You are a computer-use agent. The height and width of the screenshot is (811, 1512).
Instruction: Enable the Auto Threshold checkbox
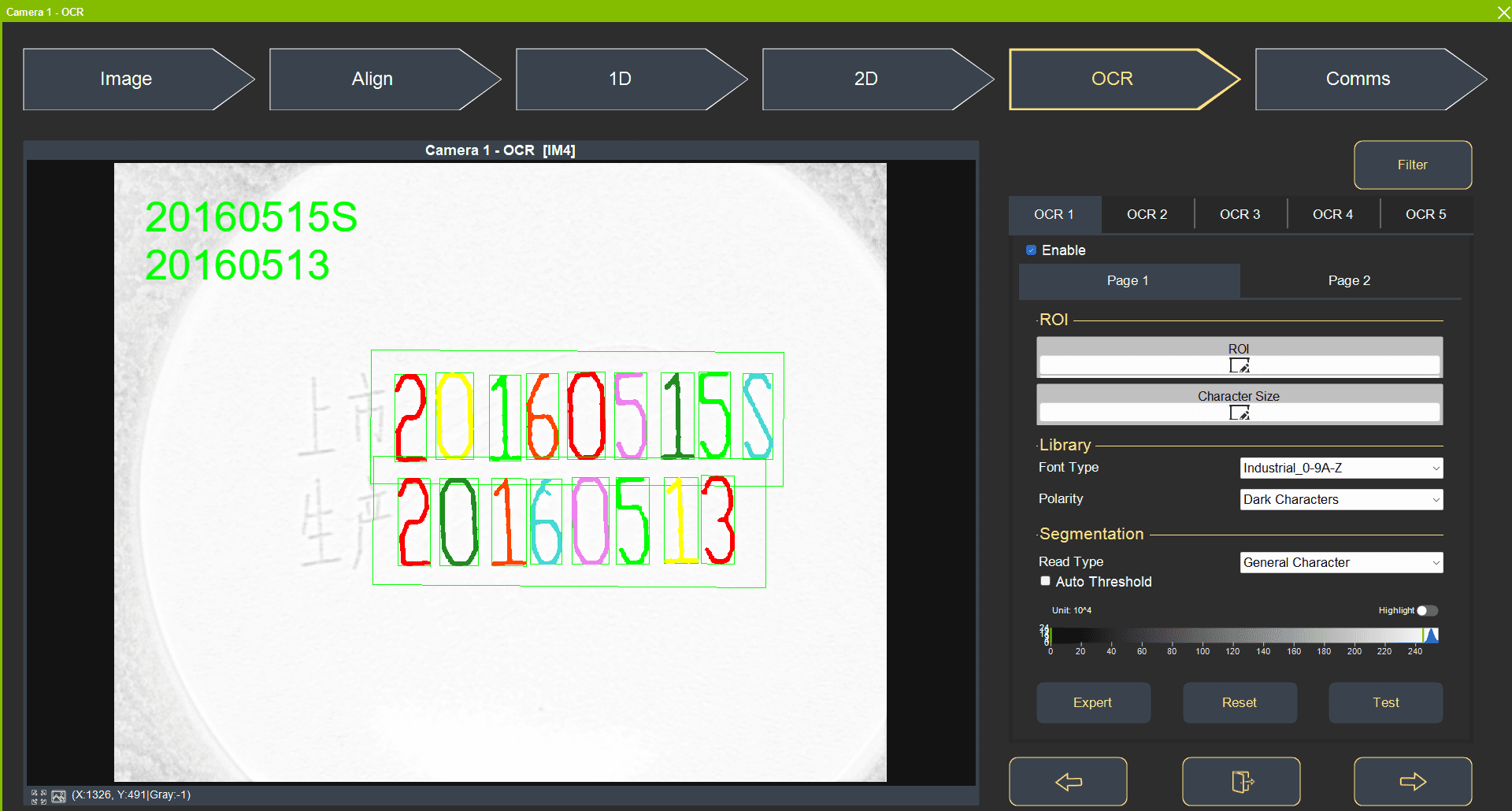click(x=1045, y=581)
